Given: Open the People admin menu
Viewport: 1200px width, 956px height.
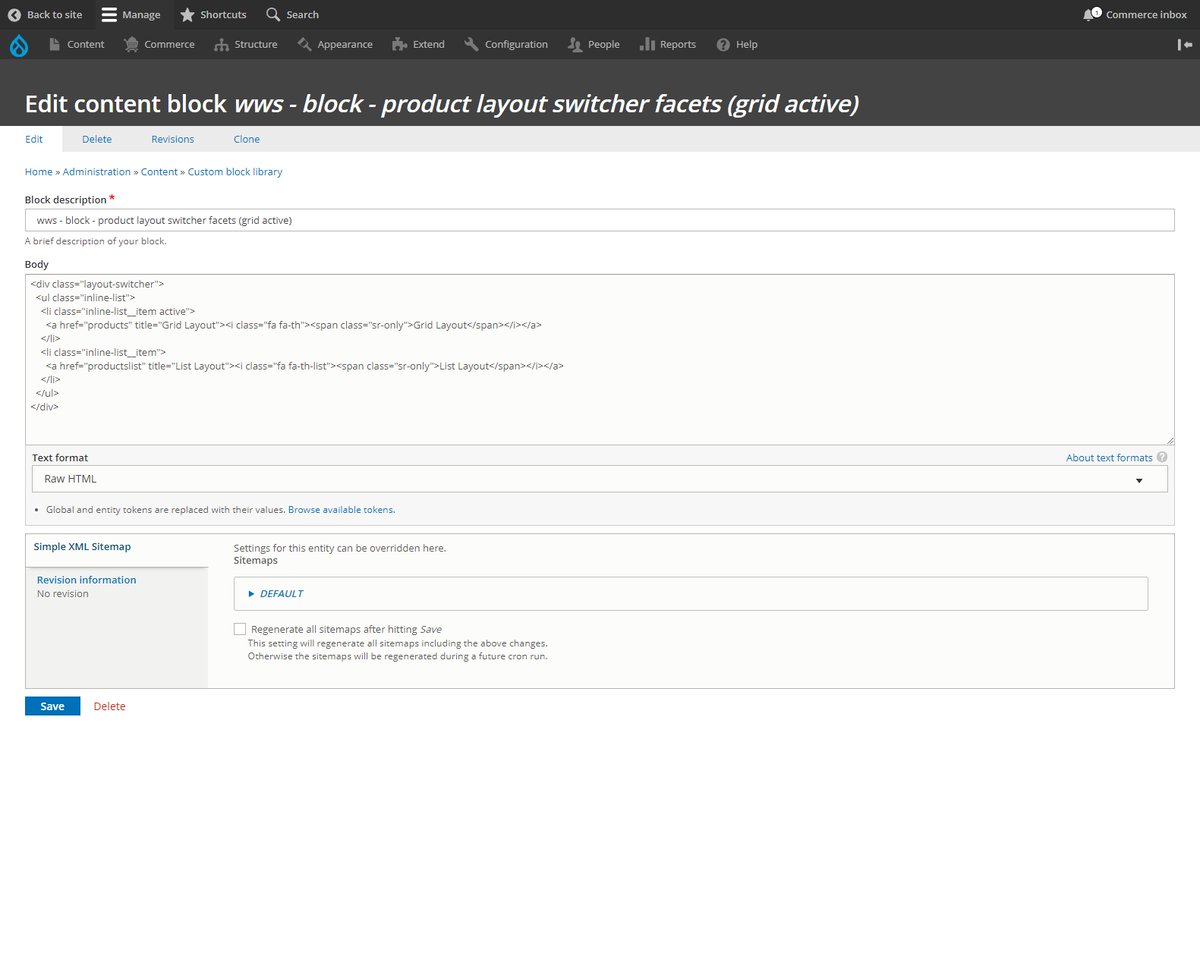Looking at the screenshot, I should pos(594,45).
